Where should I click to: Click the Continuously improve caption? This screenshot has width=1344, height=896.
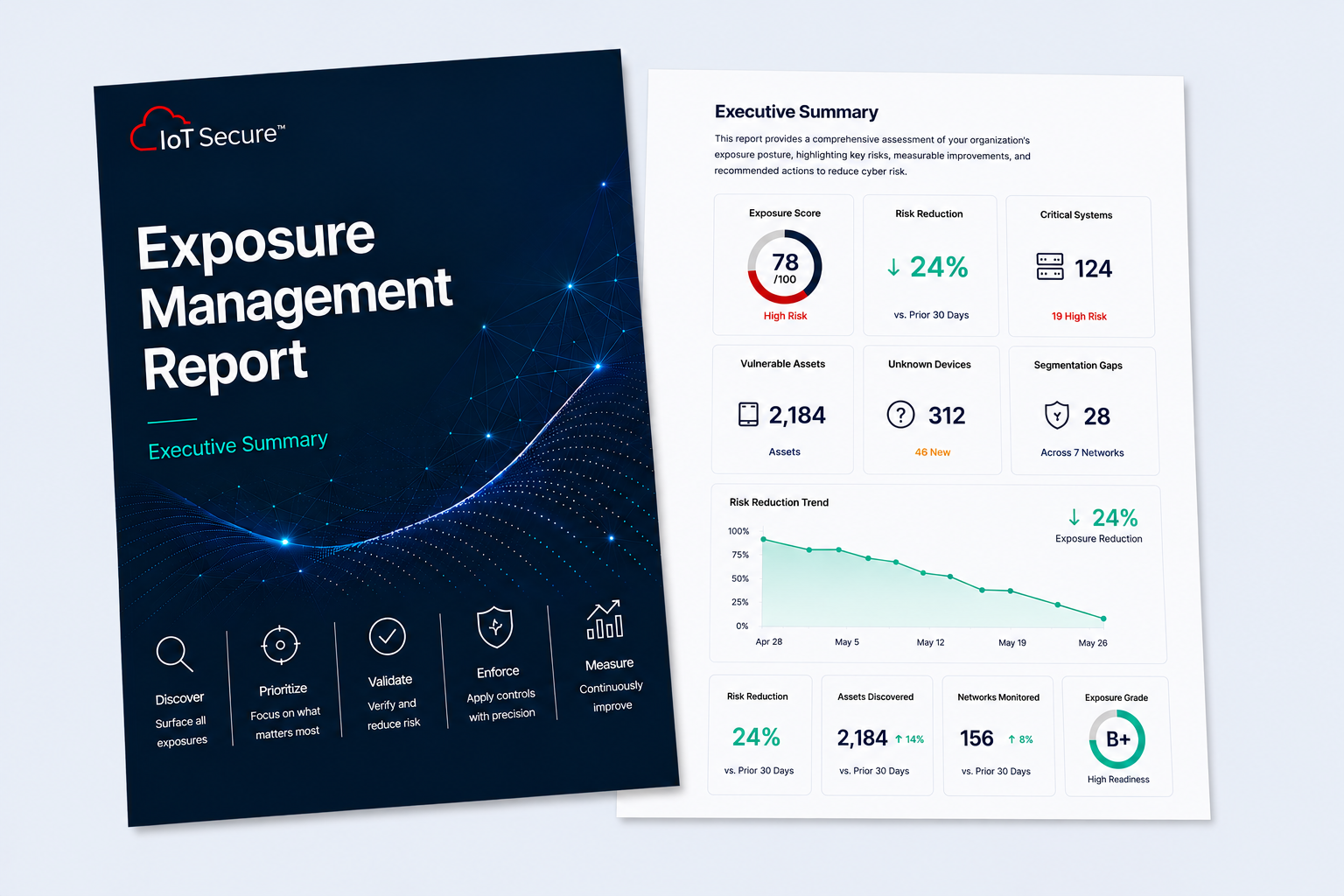[x=612, y=696]
